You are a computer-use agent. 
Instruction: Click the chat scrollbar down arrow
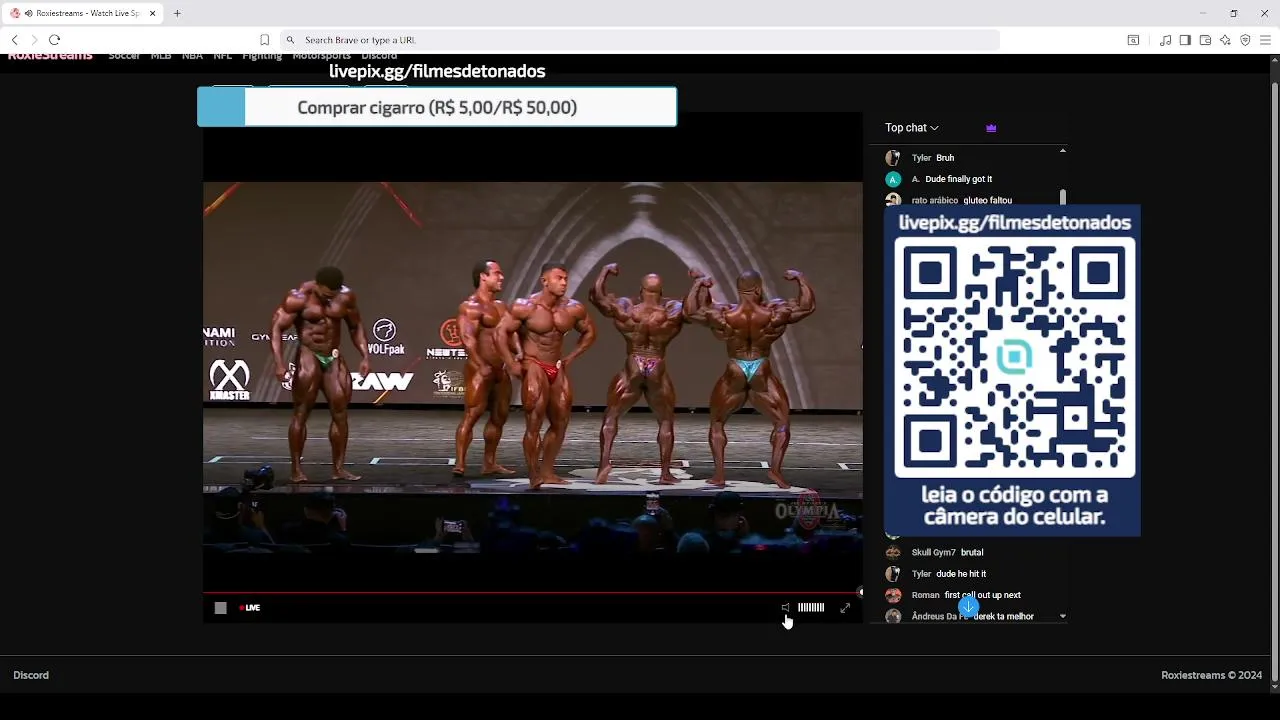tap(1062, 616)
